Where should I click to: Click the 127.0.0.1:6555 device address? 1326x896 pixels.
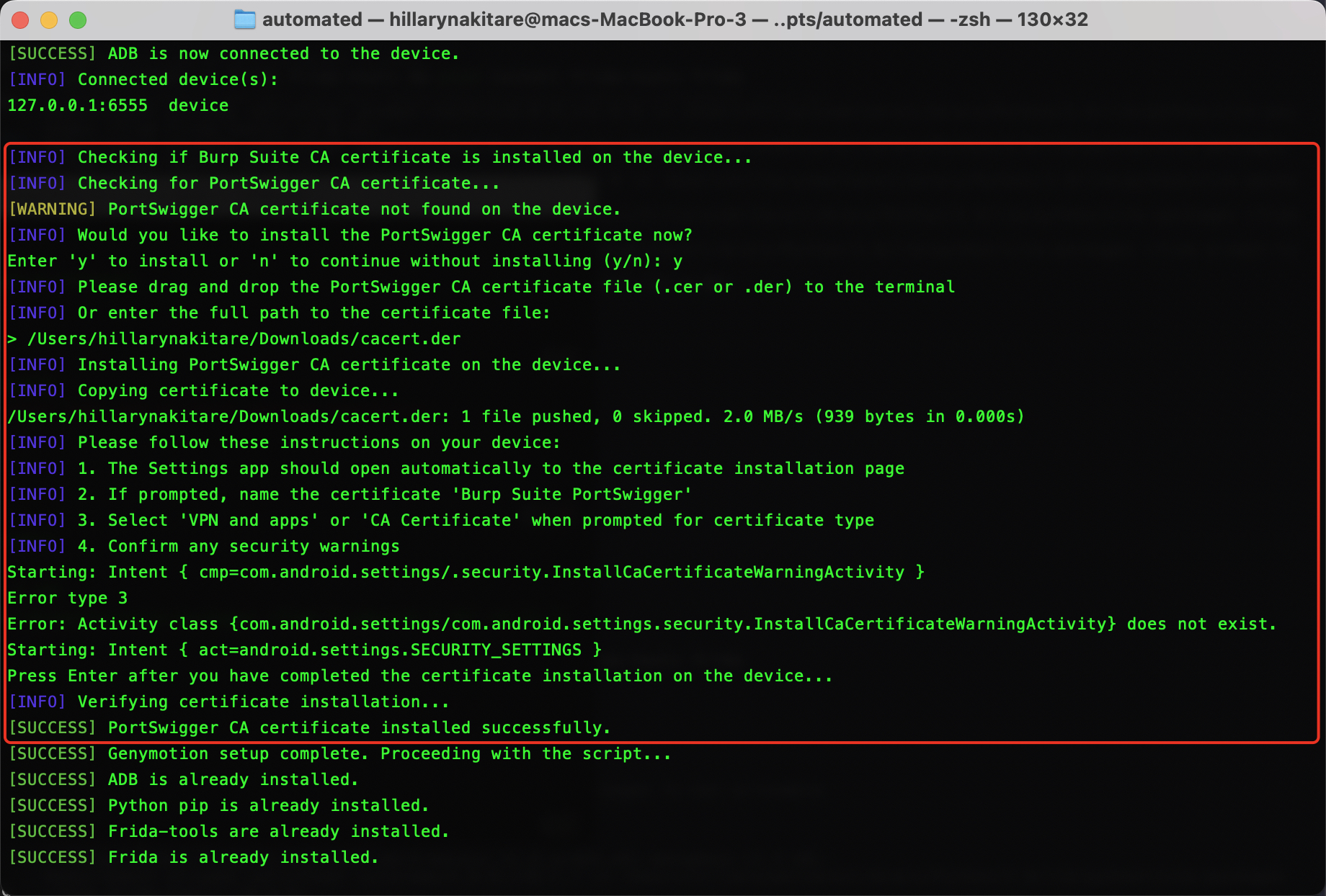(x=78, y=105)
